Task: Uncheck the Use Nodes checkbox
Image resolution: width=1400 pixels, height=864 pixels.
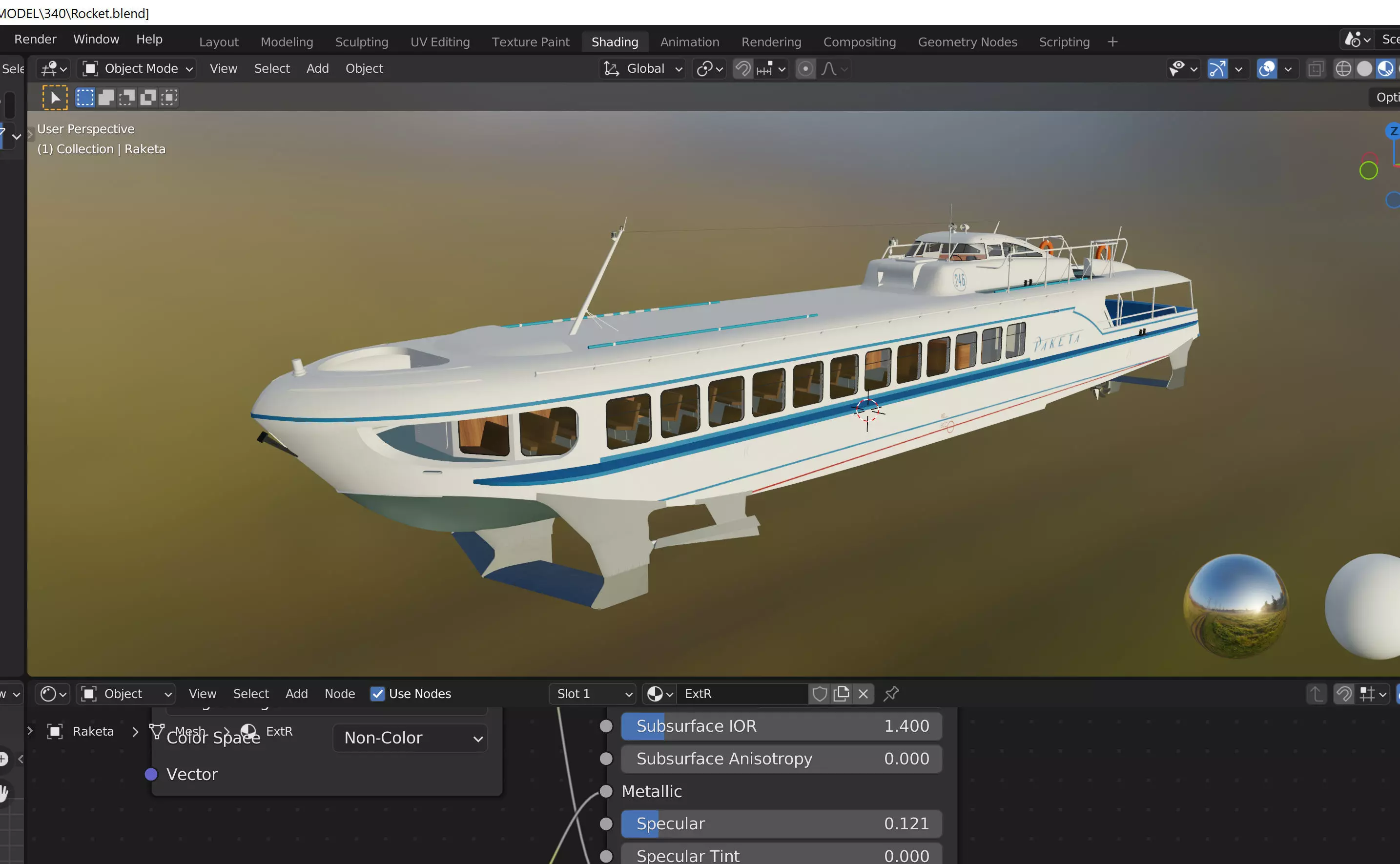Action: coord(377,694)
